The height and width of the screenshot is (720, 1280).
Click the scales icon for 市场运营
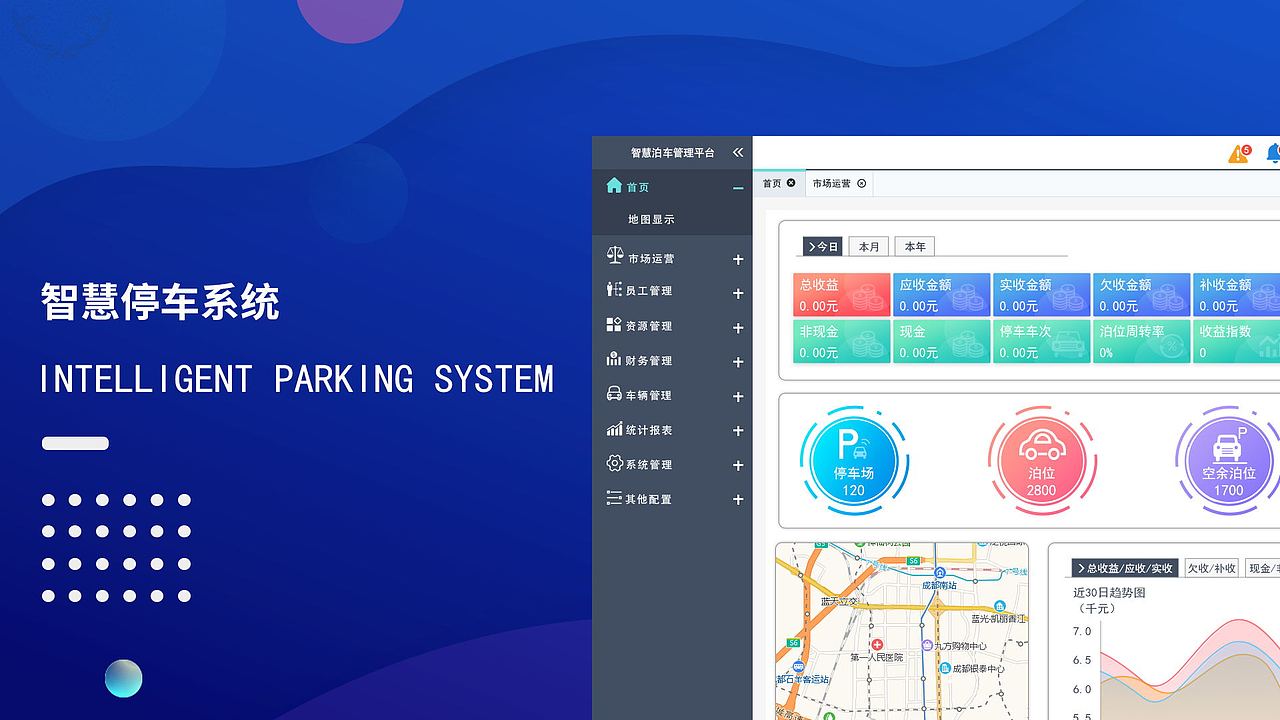615,256
